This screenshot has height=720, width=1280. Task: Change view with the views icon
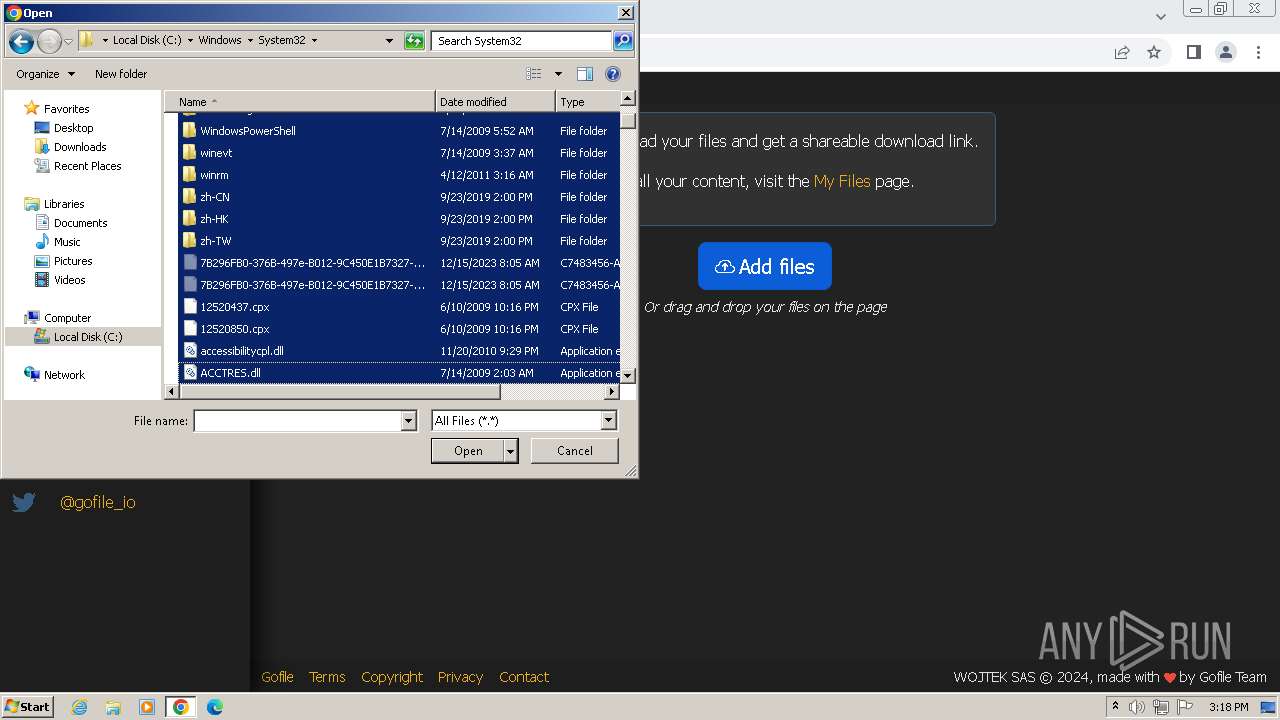[534, 74]
